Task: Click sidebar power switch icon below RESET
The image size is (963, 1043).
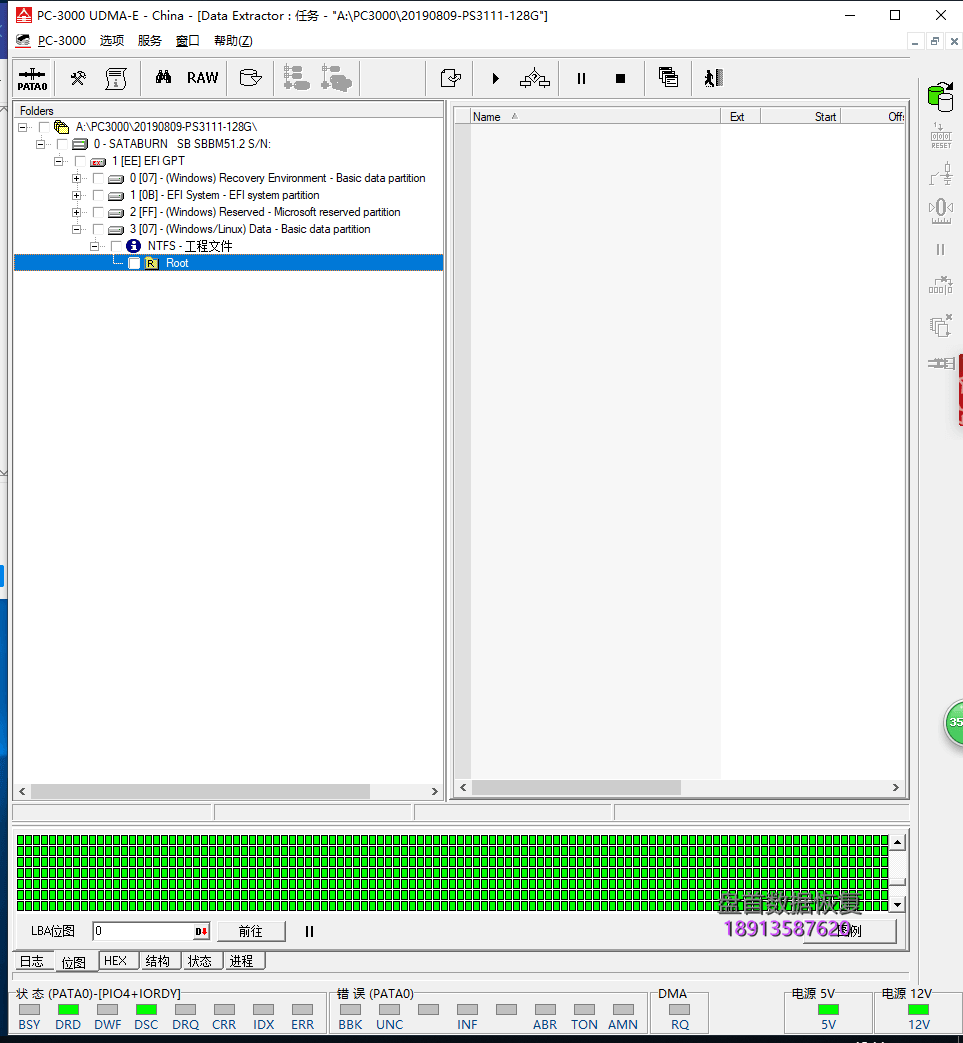Action: tap(940, 174)
